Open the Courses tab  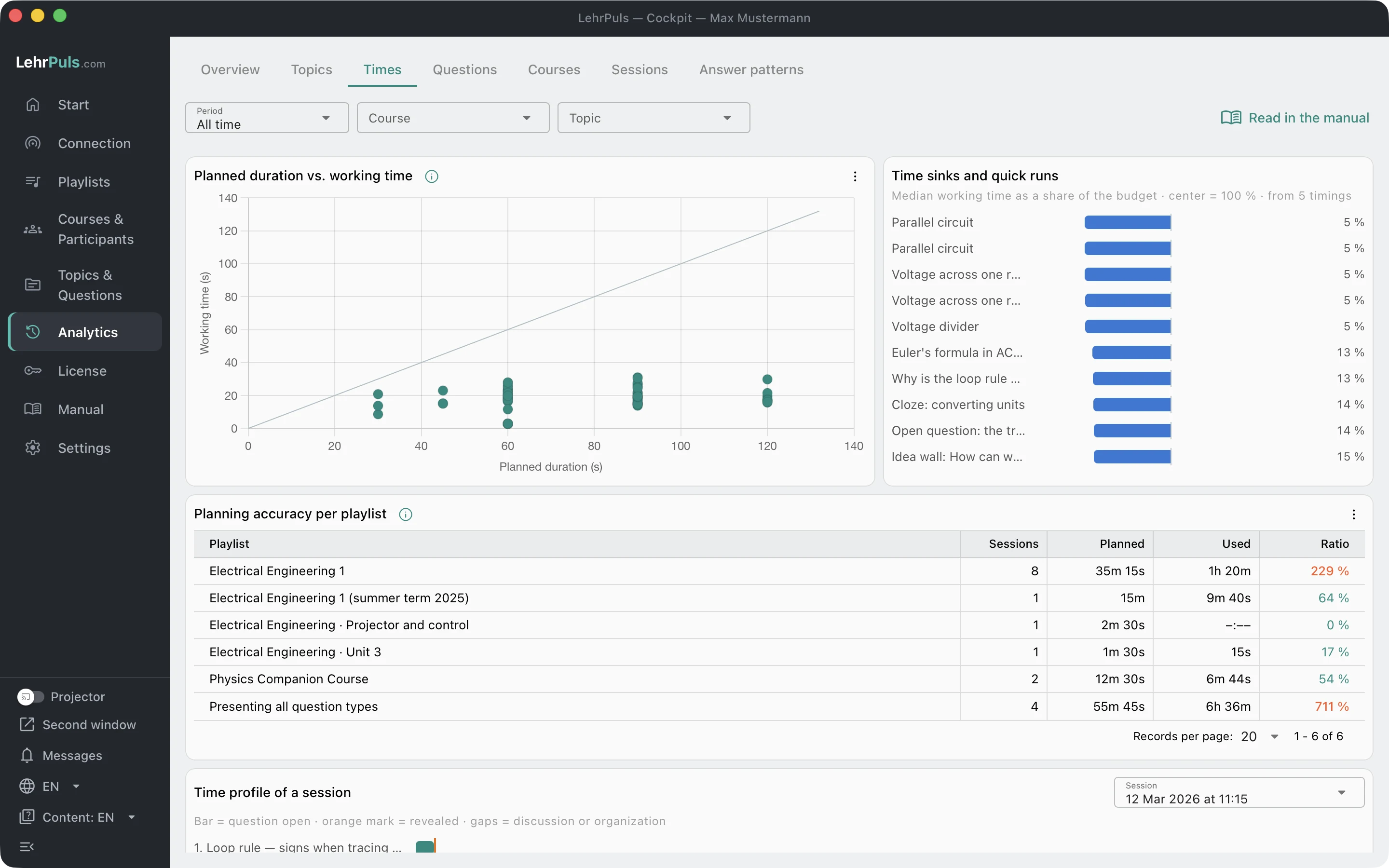[554, 69]
